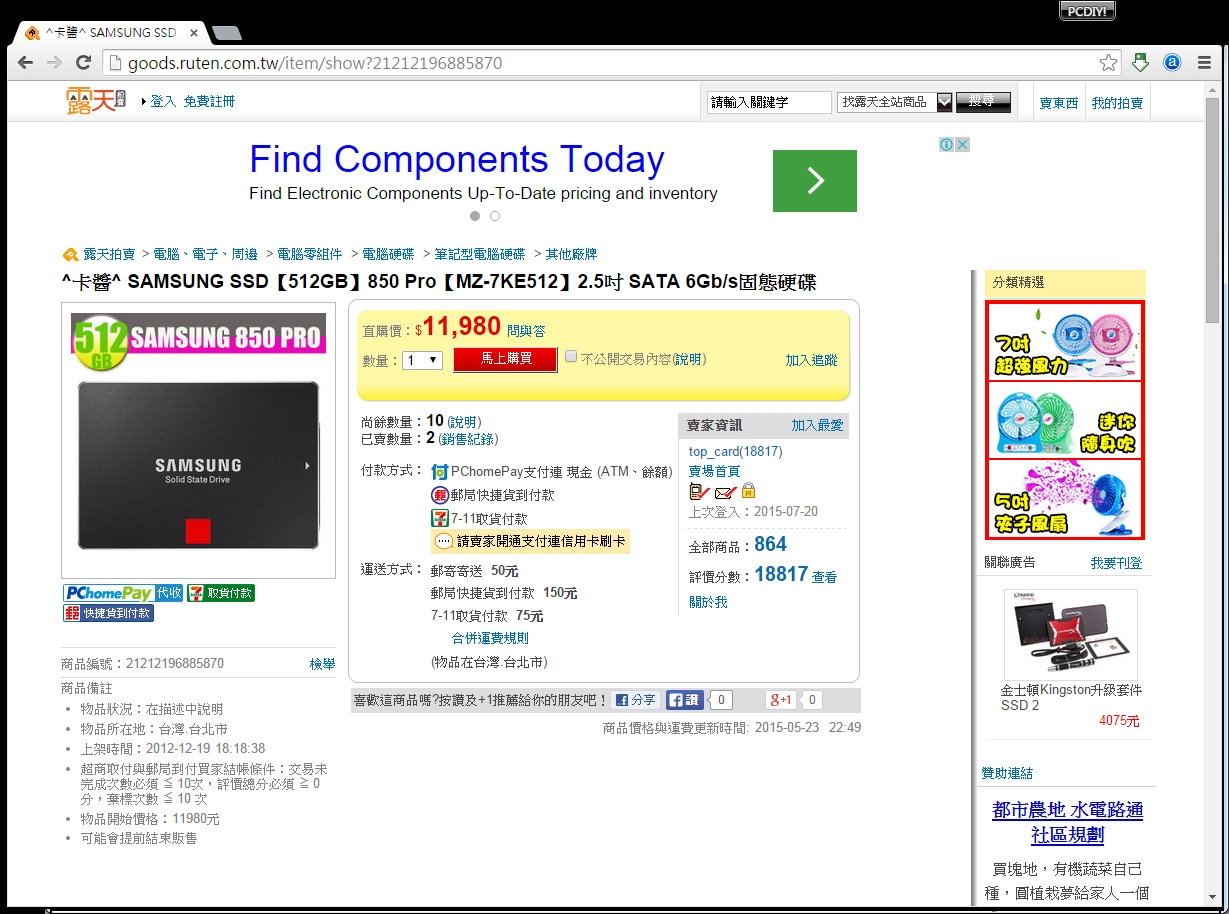Click the browser forward arrow

pyautogui.click(x=55, y=63)
